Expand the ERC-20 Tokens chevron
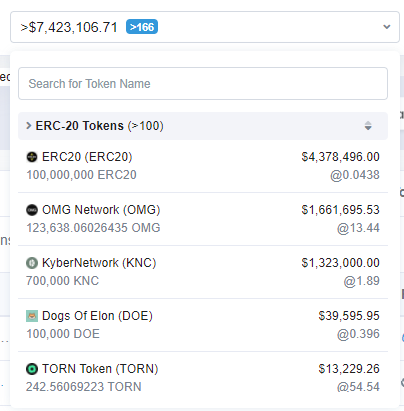 [x=29, y=126]
